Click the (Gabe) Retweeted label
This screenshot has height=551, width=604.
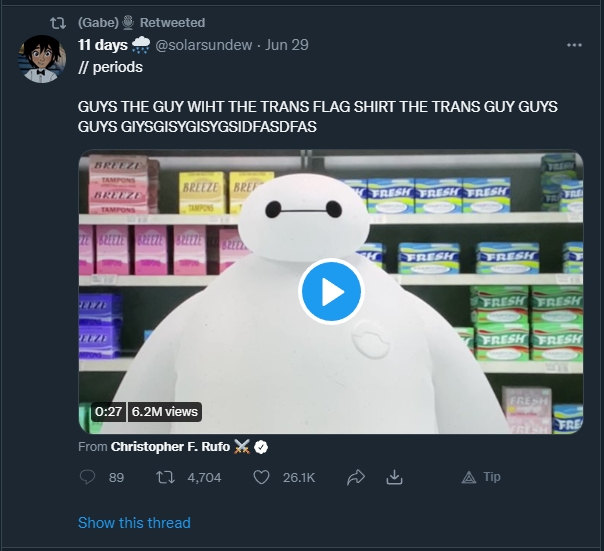(141, 23)
